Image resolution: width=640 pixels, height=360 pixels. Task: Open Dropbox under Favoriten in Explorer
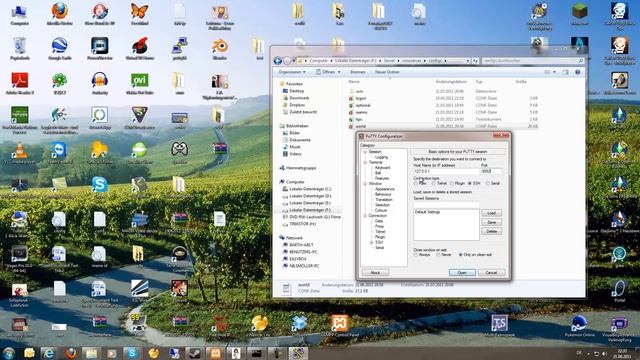click(x=297, y=105)
